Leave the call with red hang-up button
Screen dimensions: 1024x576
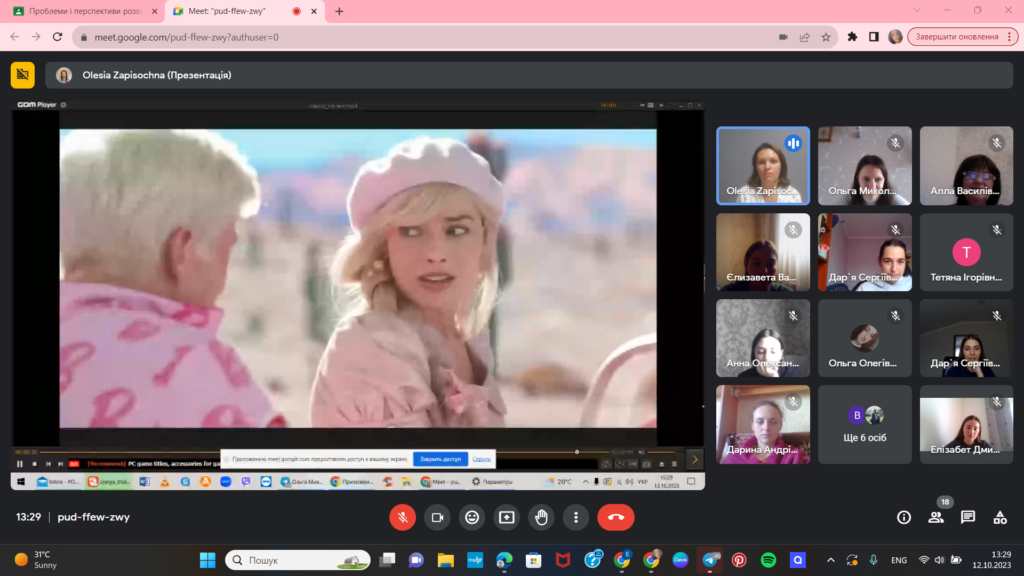pyautogui.click(x=615, y=517)
